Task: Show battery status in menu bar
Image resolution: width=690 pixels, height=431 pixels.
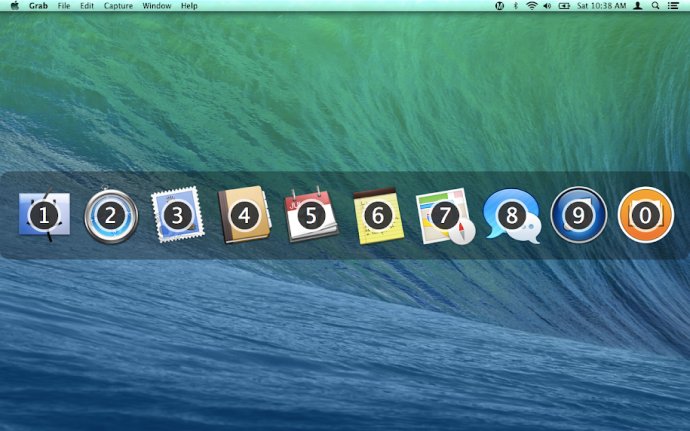Action: pos(564,6)
